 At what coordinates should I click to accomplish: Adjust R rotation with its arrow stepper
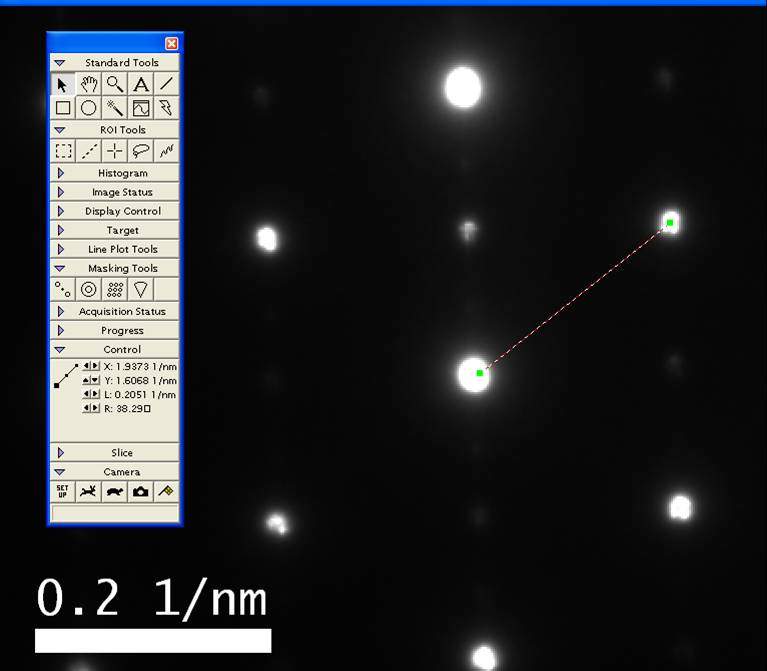point(91,408)
